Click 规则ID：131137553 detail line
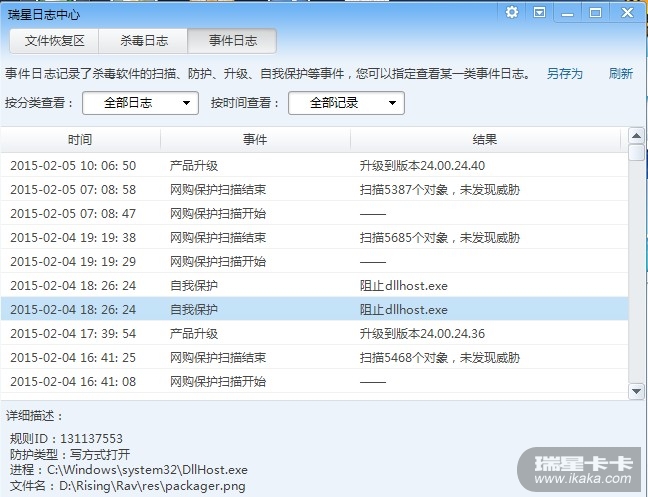This screenshot has width=648, height=497. pos(66,438)
